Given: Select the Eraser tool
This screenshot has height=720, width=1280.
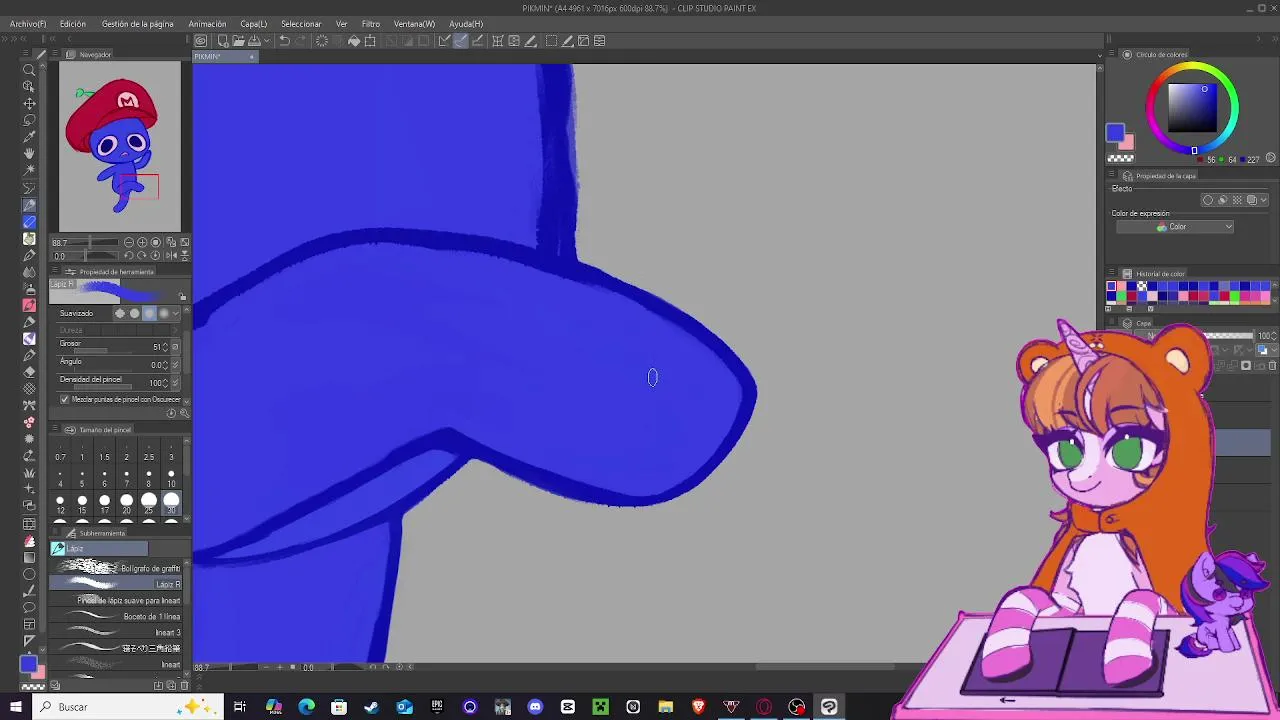Looking at the screenshot, I should coord(29,371).
